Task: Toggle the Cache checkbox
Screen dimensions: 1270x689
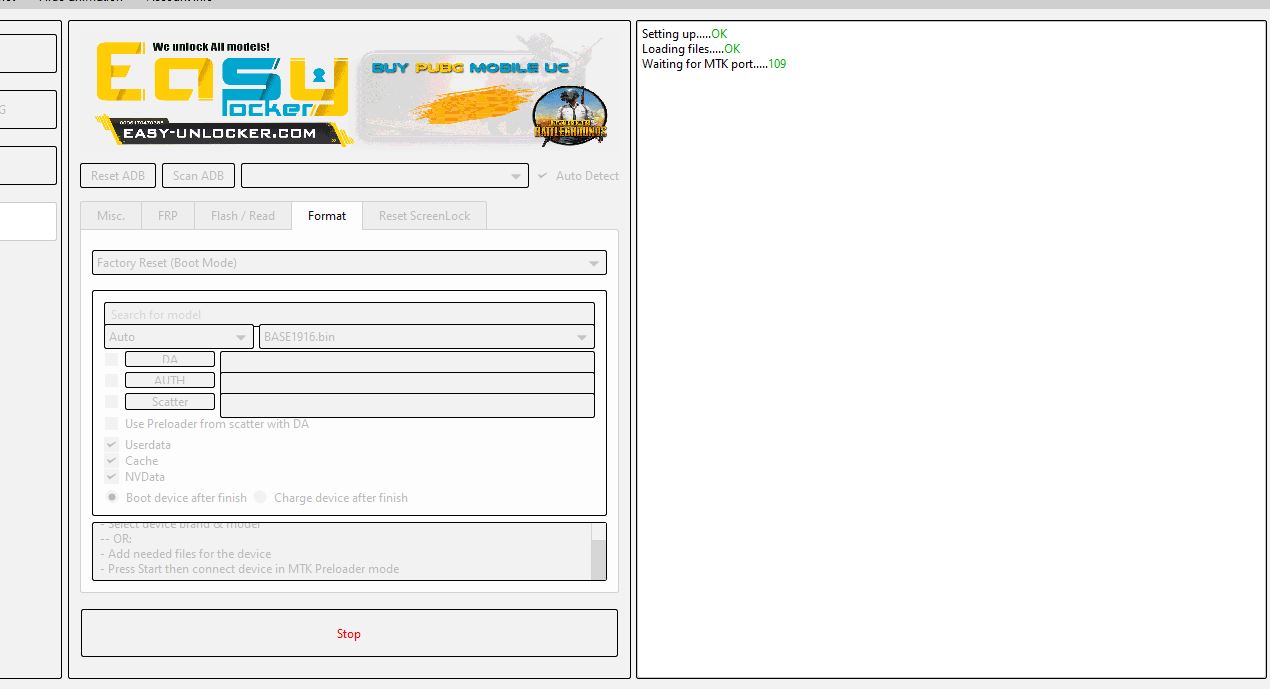Action: (112, 461)
